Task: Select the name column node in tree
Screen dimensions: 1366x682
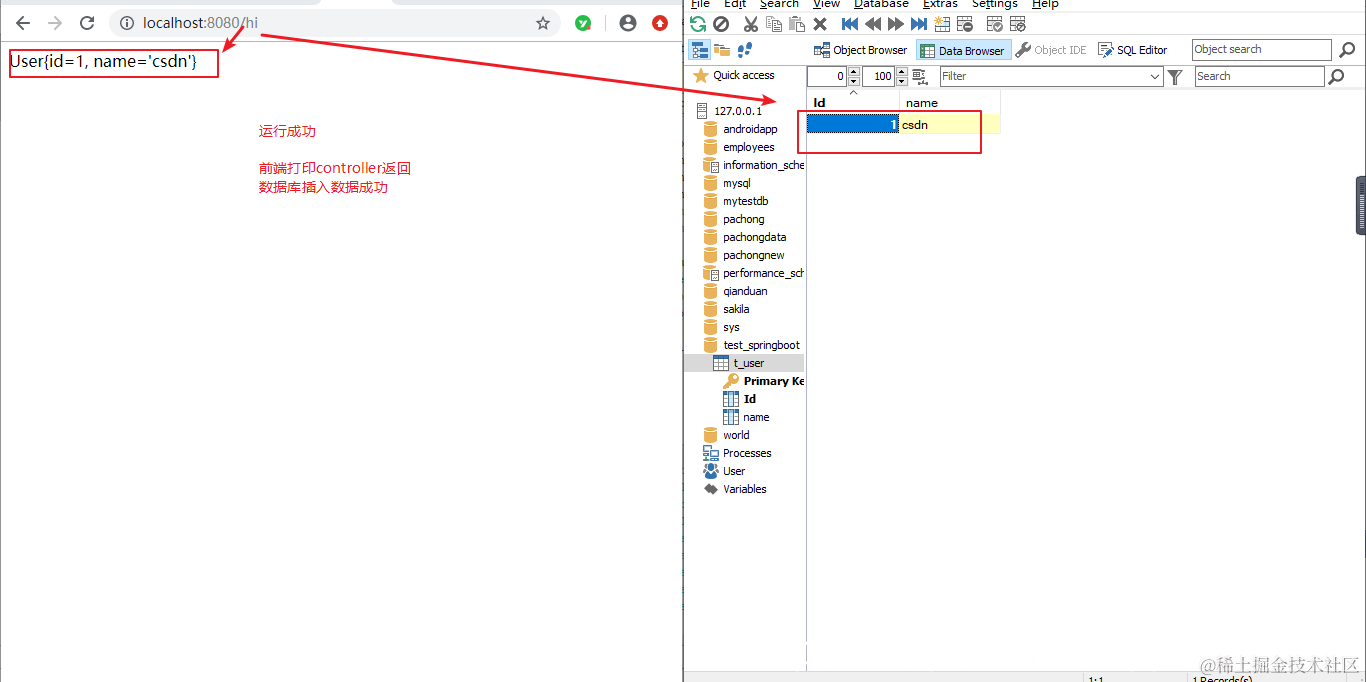Action: point(756,417)
